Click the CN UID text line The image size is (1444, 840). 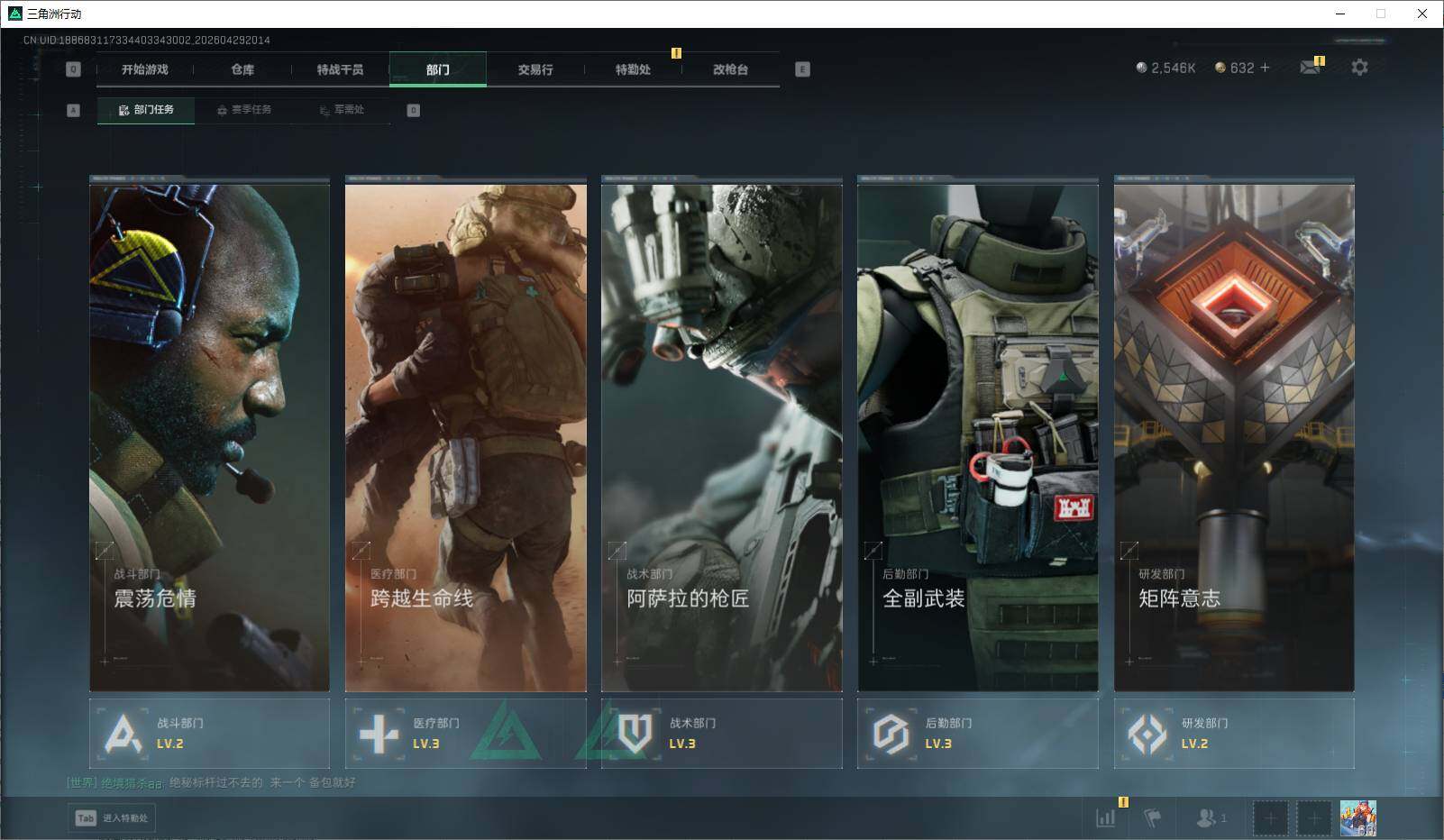(x=147, y=40)
